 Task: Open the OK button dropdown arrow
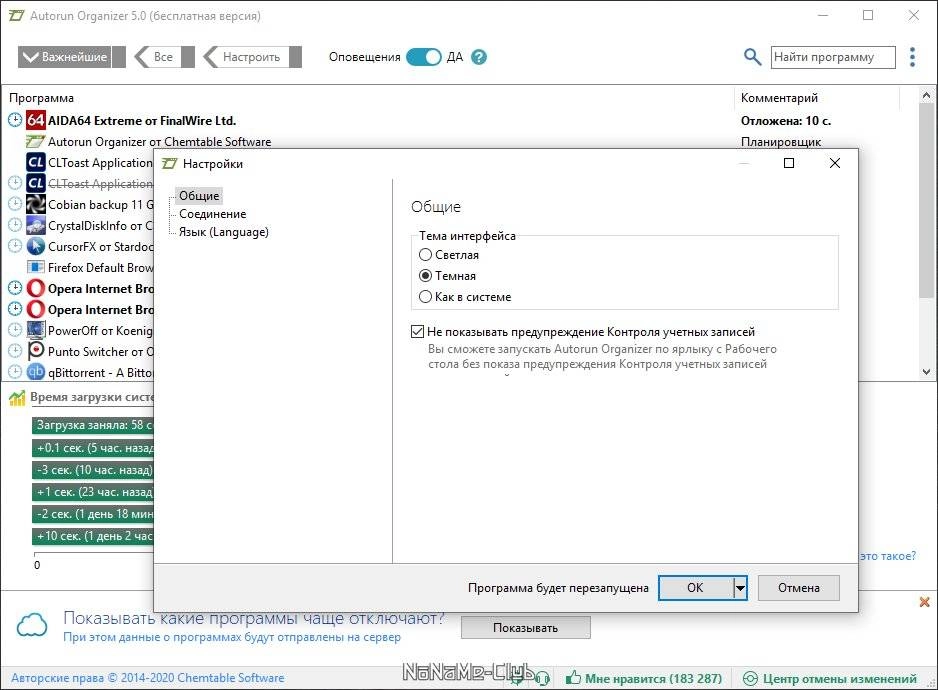click(x=740, y=588)
